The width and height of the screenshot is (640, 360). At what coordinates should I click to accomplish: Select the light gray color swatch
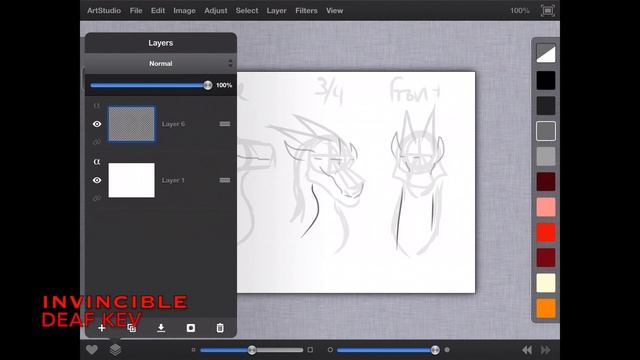pos(546,156)
